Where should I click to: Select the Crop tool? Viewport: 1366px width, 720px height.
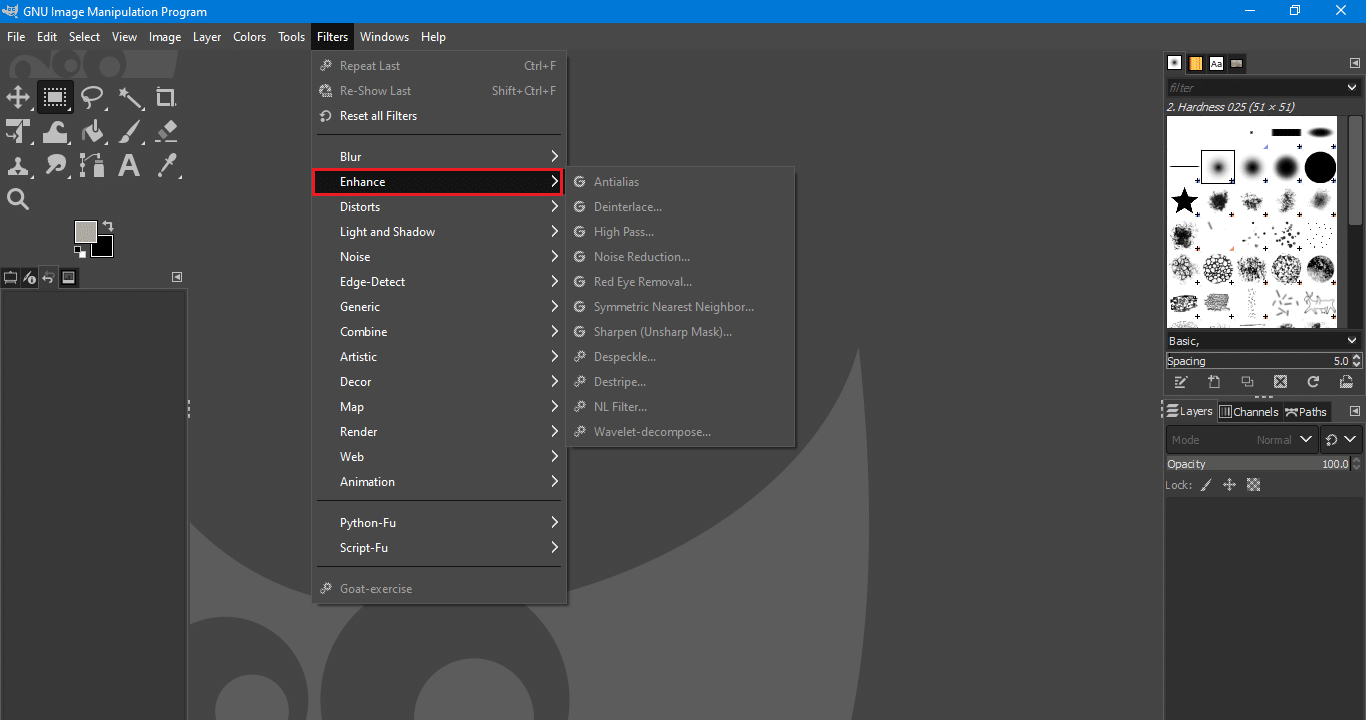pos(166,97)
